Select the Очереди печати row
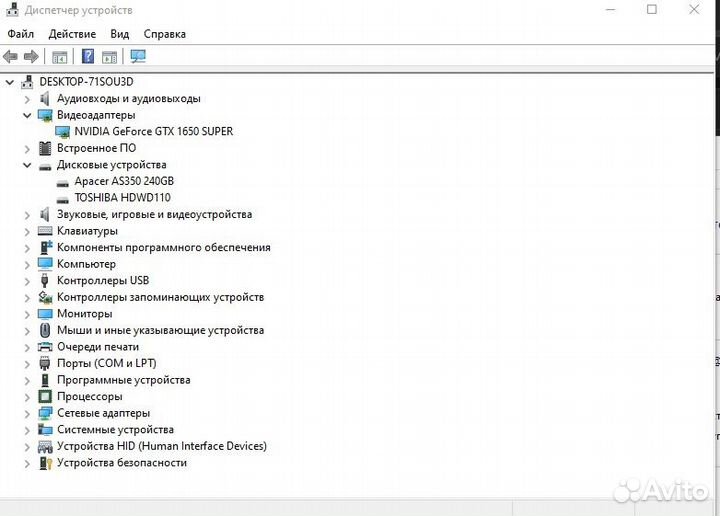 pyautogui.click(x=98, y=347)
